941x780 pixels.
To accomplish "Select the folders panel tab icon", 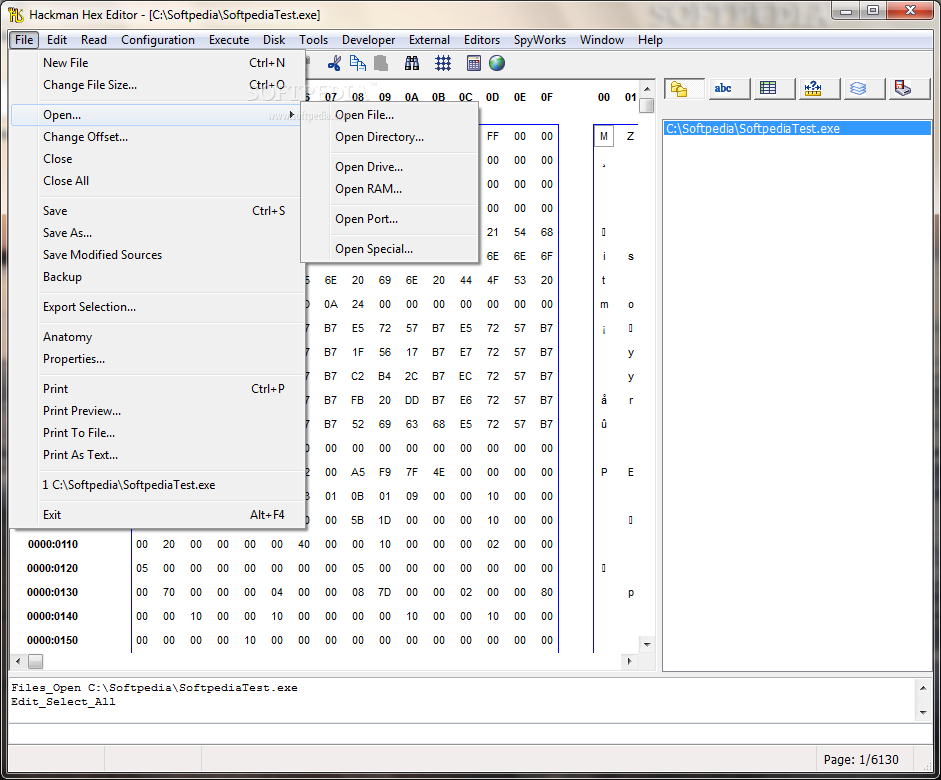I will tap(685, 89).
